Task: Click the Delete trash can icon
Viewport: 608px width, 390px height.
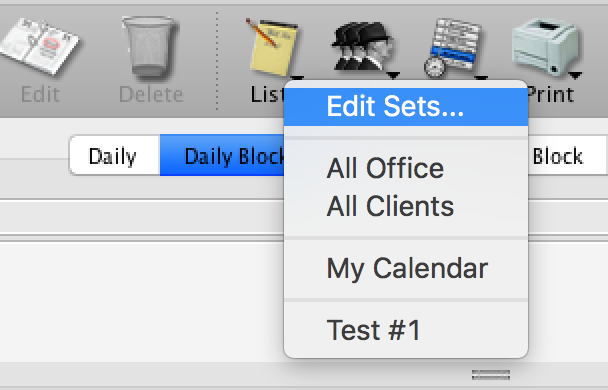Action: (150, 47)
